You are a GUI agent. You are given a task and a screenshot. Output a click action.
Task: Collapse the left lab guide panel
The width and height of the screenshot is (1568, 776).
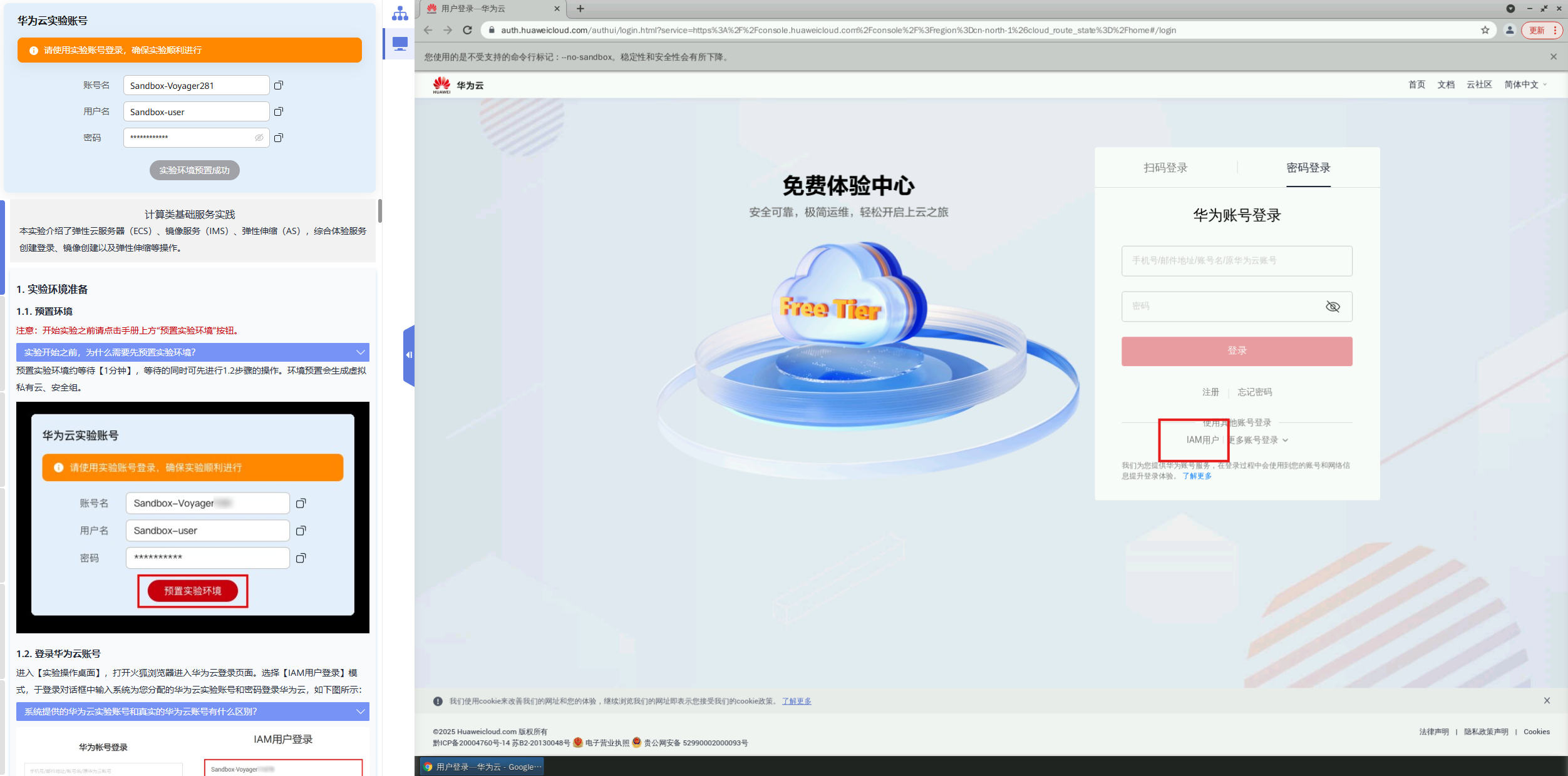[409, 355]
